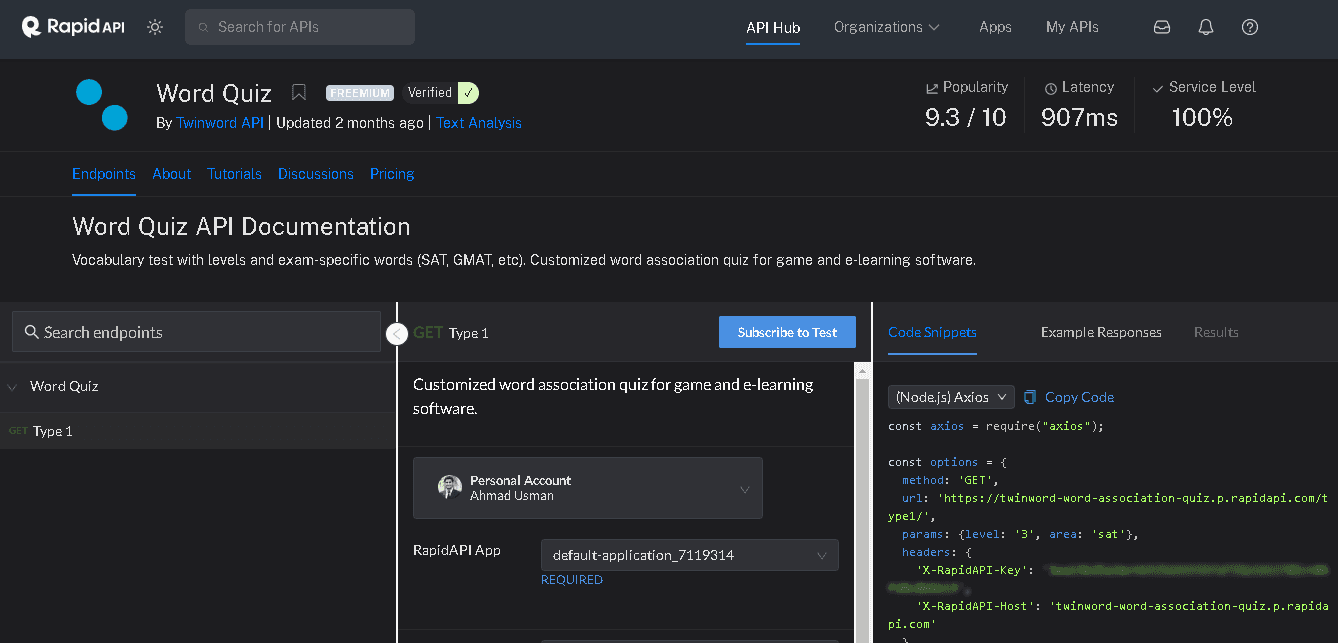Open the (Node.js) Axios language dropdown
Viewport: 1338px width, 643px height.
[951, 397]
